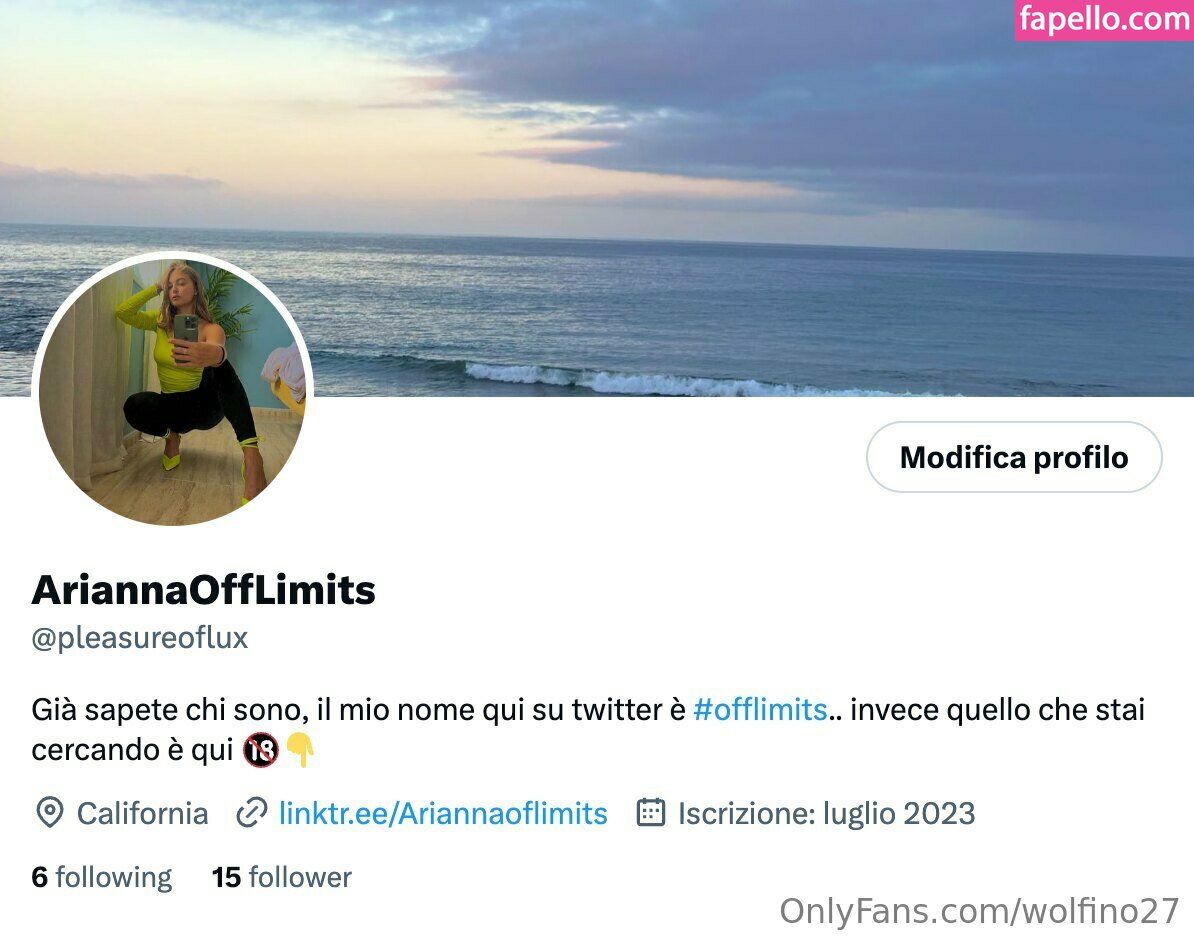Open the linktr.ee/Ariannaoflimits link
1194x944 pixels.
pos(443,813)
